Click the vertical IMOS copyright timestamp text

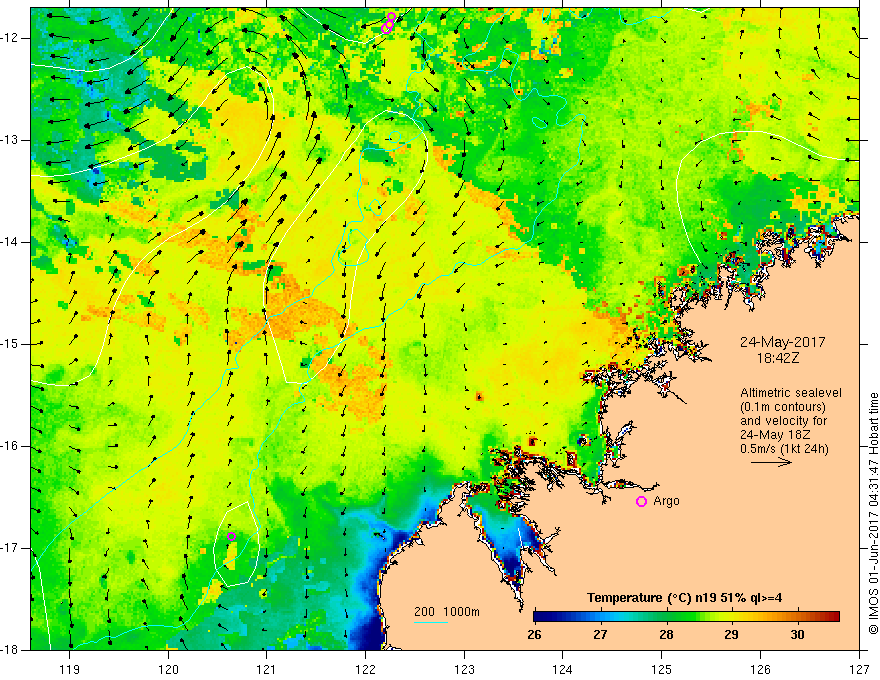pyautogui.click(x=873, y=513)
